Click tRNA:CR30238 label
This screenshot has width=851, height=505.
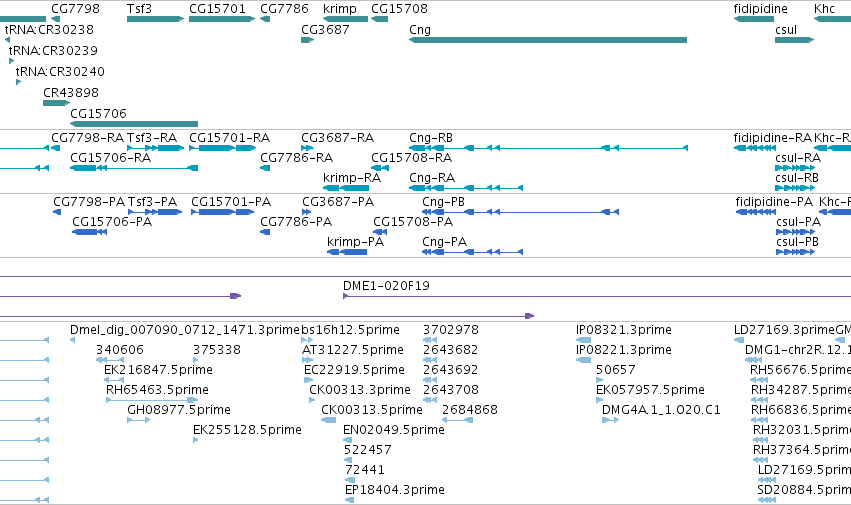click(49, 29)
